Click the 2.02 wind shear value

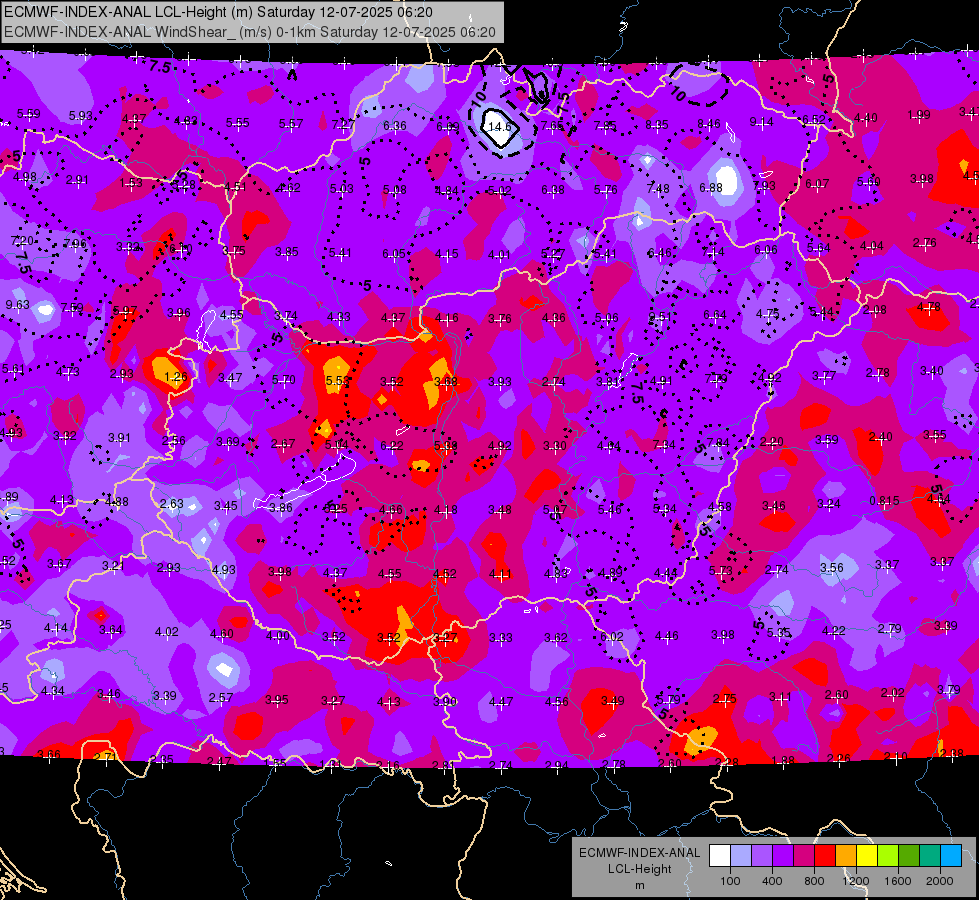point(893,693)
